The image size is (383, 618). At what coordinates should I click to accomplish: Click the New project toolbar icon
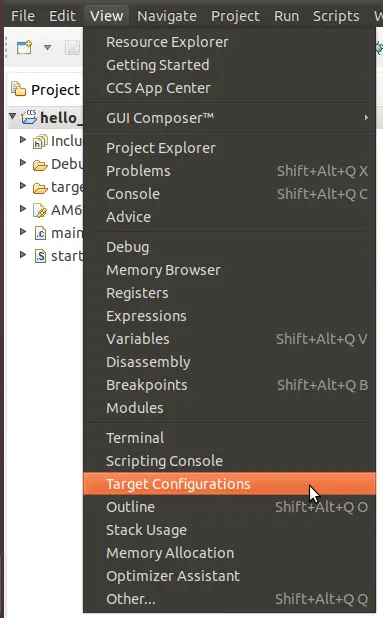24,48
